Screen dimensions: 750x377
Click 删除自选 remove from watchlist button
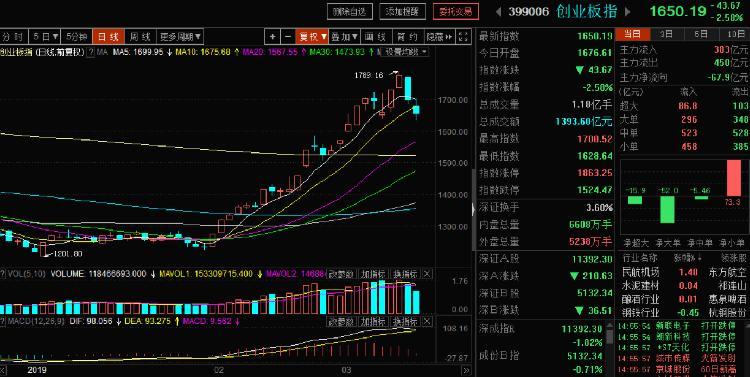[x=350, y=11]
